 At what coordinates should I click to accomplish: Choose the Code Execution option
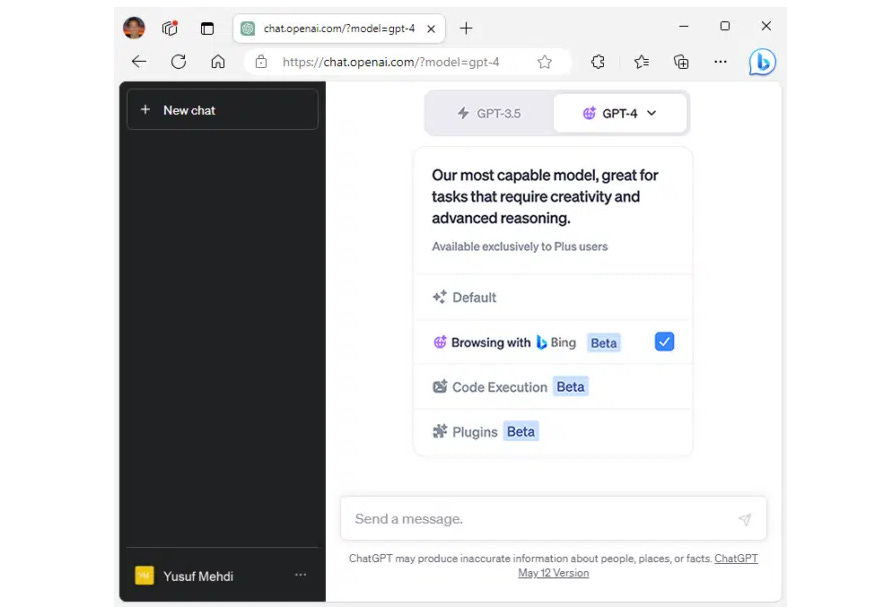pos(553,387)
